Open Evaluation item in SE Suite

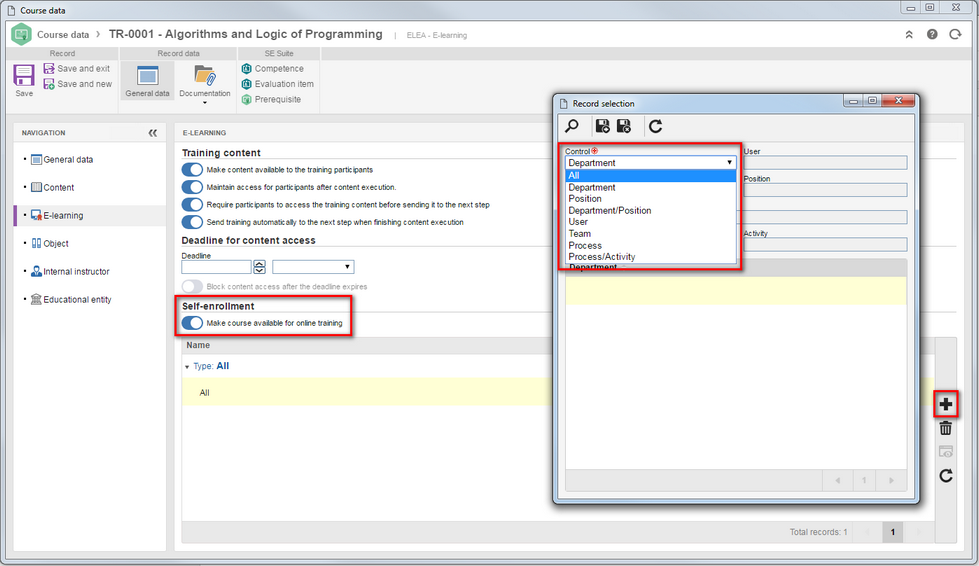pyautogui.click(x=277, y=84)
